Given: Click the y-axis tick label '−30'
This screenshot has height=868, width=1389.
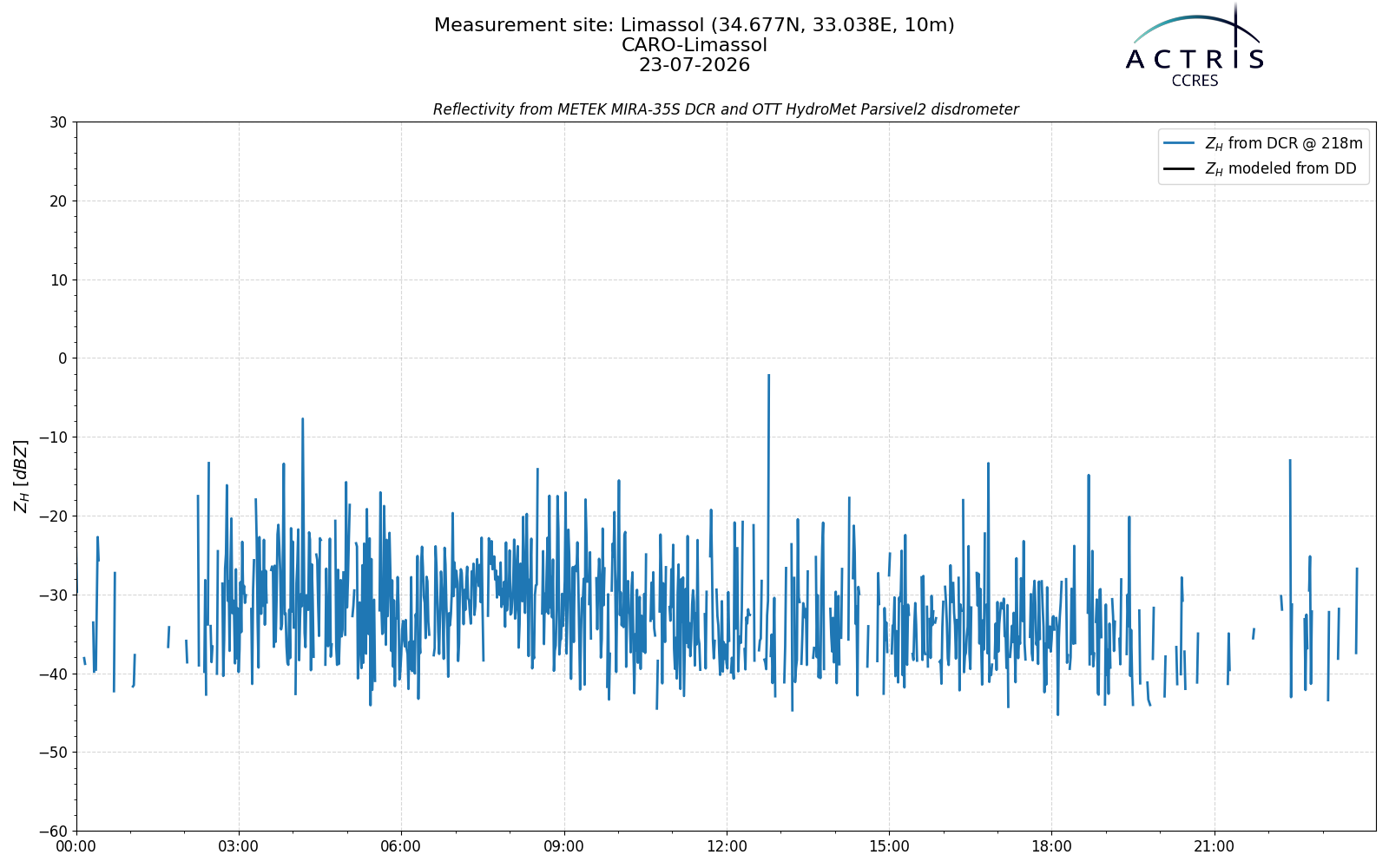Looking at the screenshot, I should tap(52, 595).
